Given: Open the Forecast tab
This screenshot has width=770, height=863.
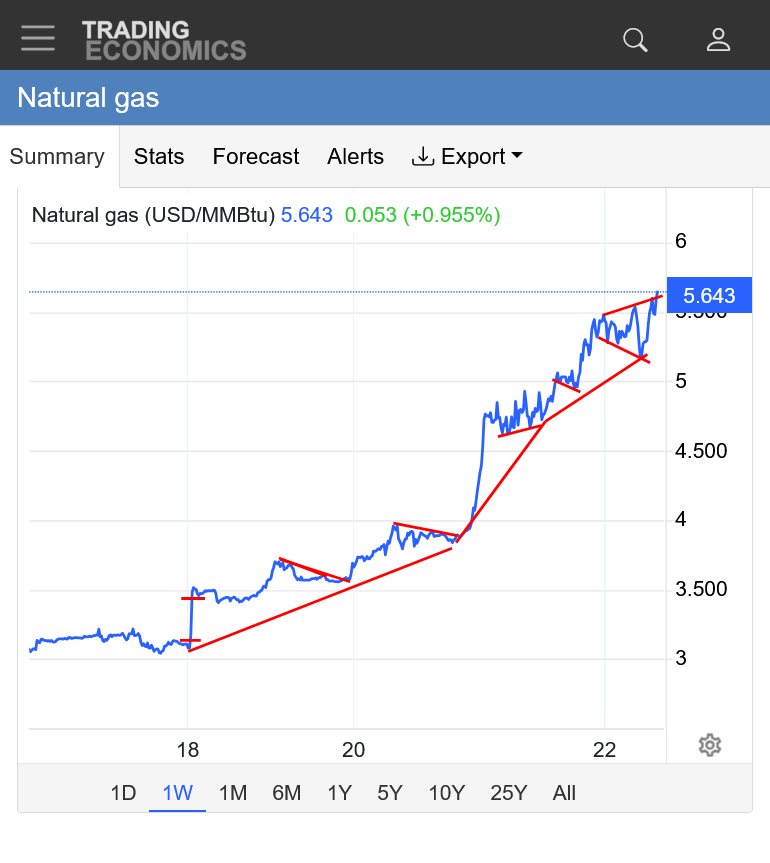Looking at the screenshot, I should (x=256, y=157).
